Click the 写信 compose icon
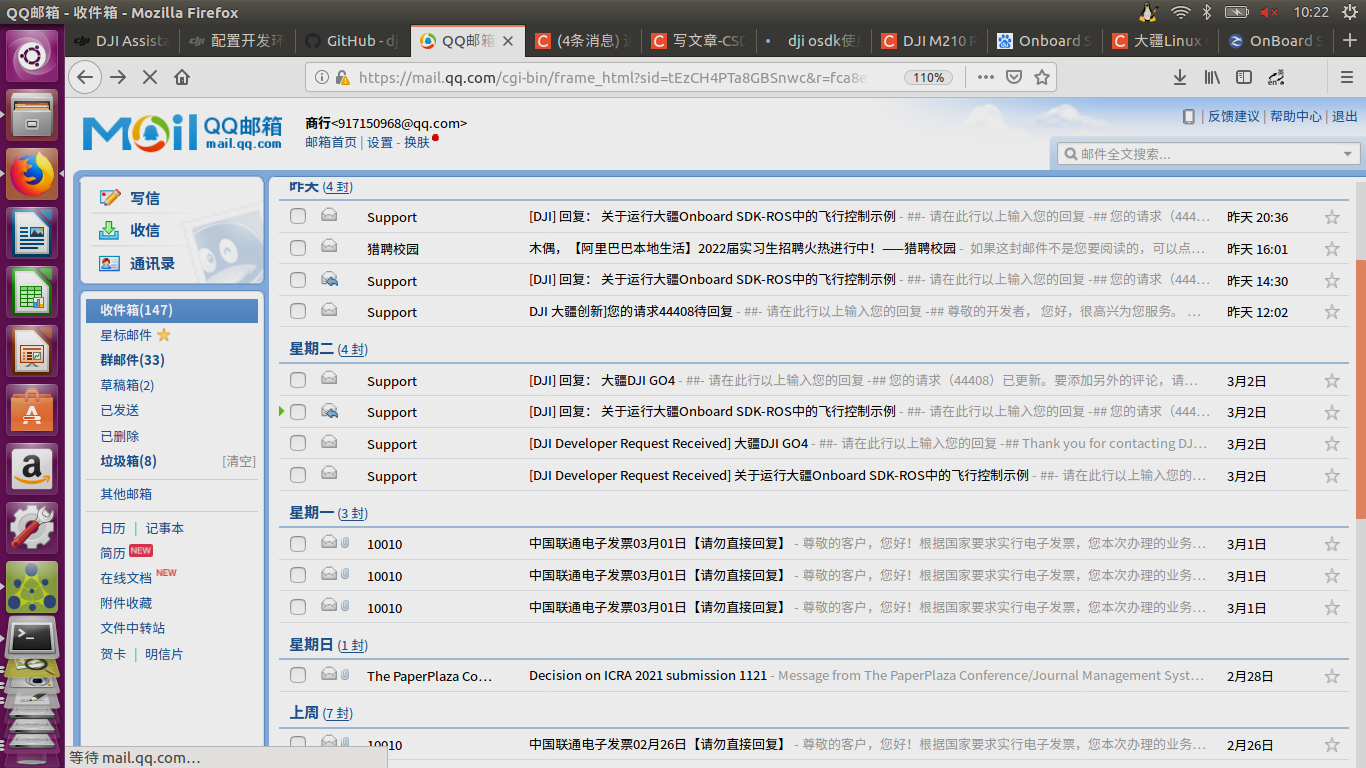 [110, 198]
